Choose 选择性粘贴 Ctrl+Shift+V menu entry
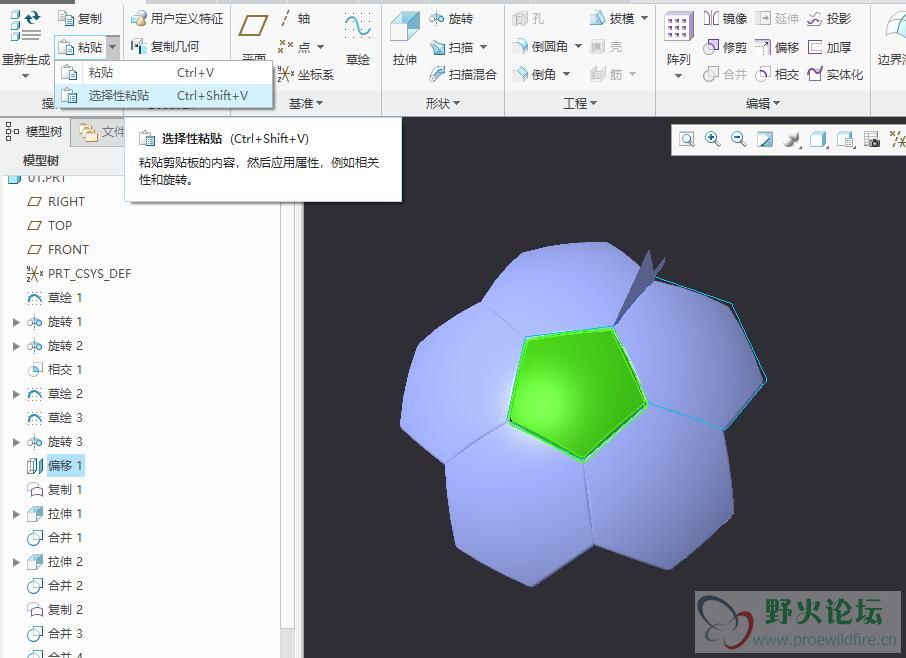Screen dimensions: 906x658 point(163,95)
